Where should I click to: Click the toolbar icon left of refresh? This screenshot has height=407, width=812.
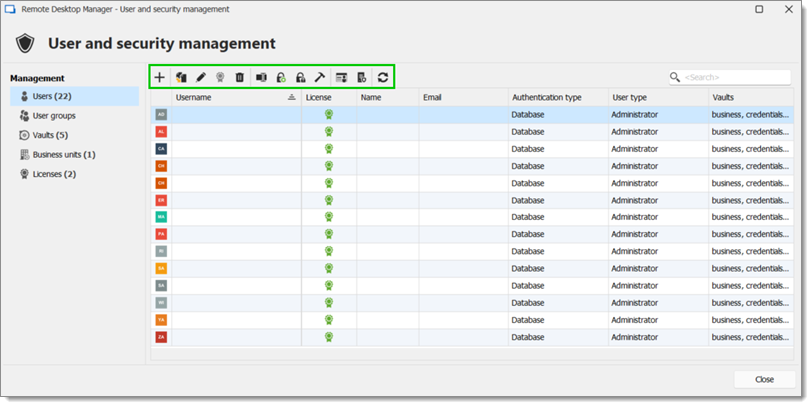click(361, 77)
